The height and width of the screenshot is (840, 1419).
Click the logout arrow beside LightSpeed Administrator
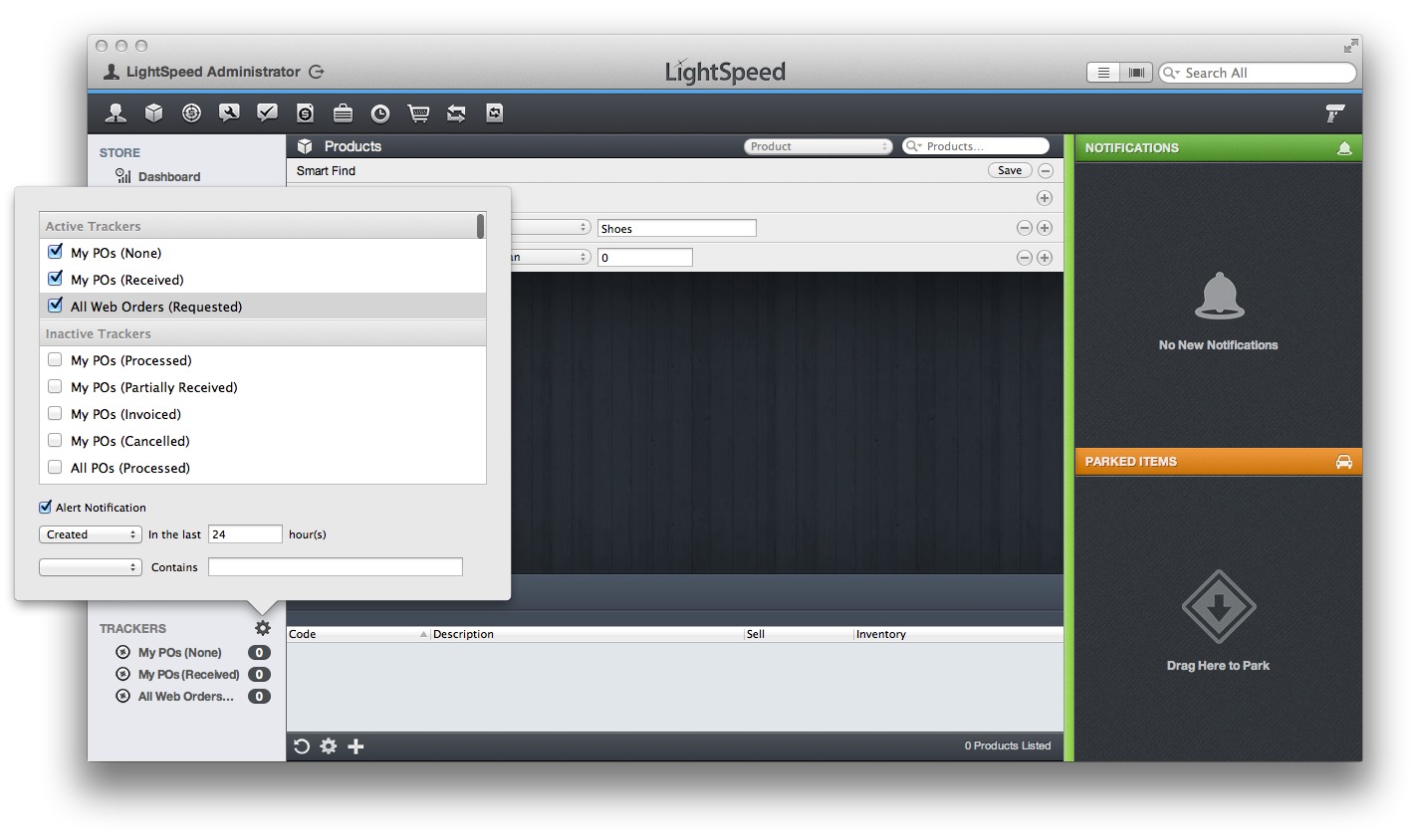317,72
